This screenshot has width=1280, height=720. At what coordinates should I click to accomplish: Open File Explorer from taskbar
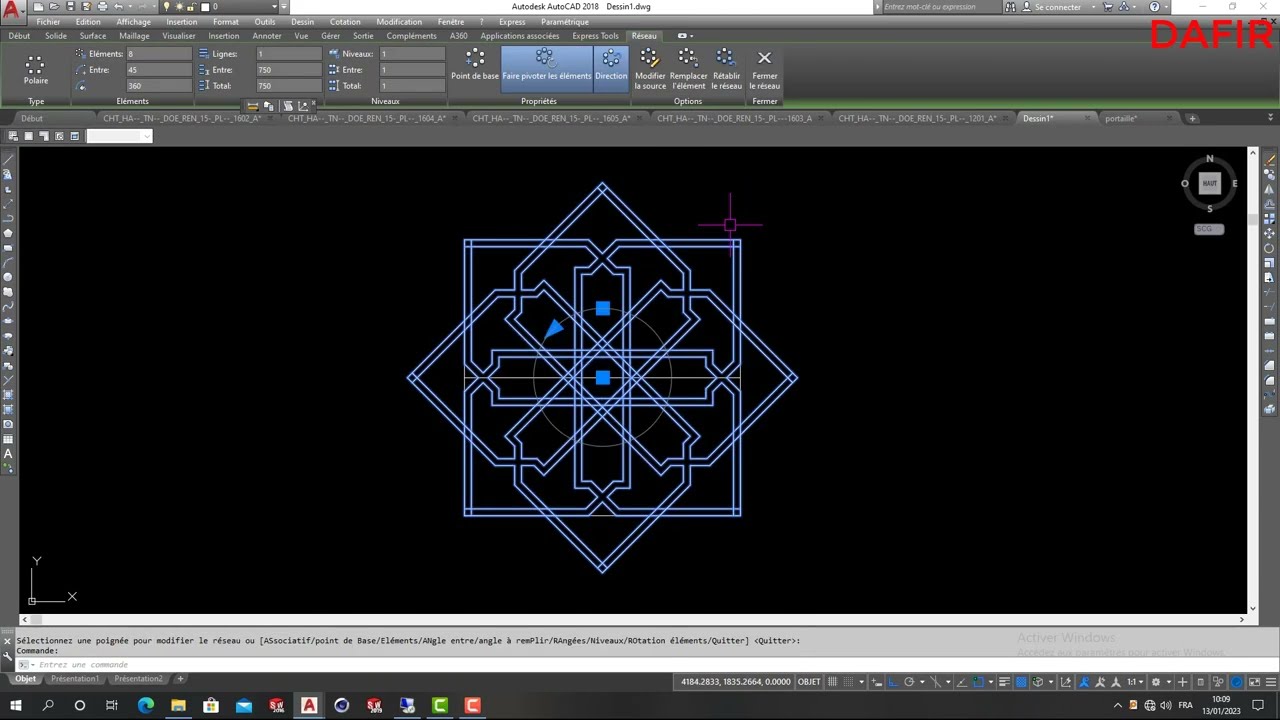[178, 706]
